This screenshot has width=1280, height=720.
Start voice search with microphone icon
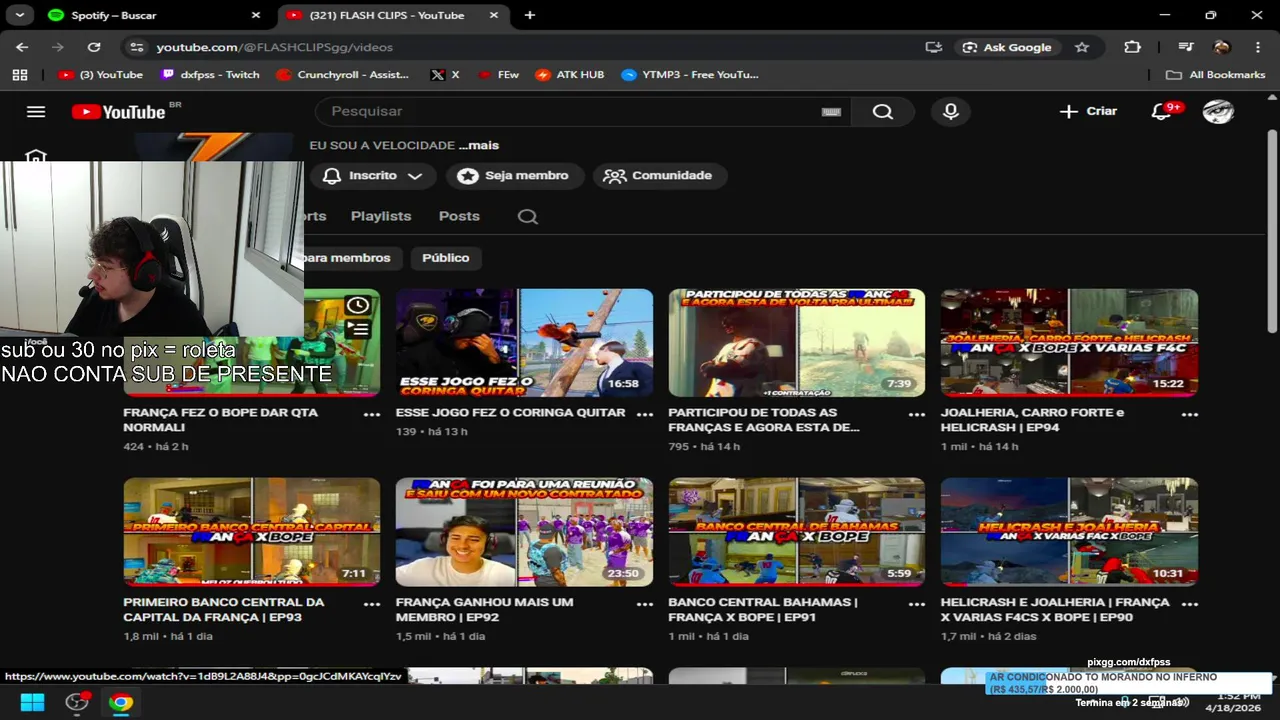tap(951, 111)
